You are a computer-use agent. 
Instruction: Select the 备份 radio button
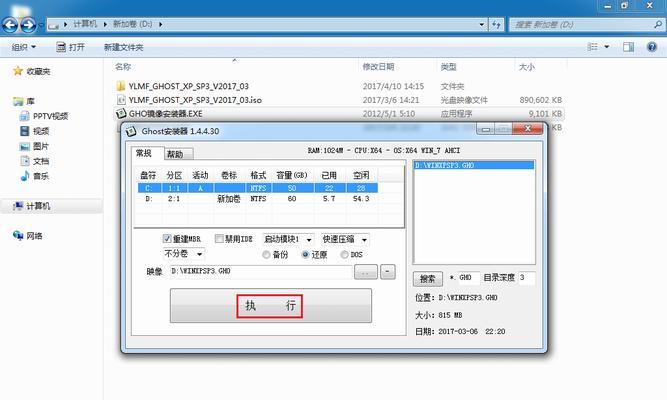[266, 254]
